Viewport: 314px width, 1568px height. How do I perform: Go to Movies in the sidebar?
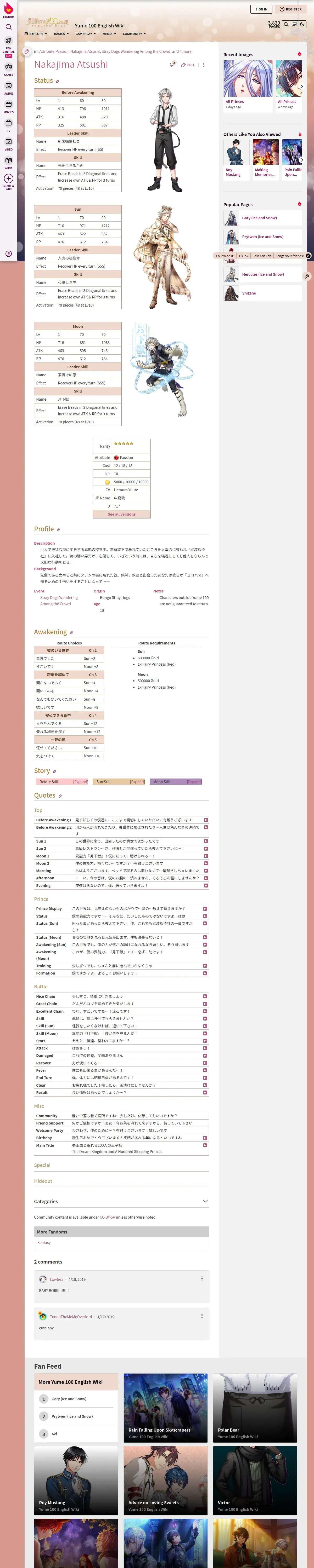point(9,107)
